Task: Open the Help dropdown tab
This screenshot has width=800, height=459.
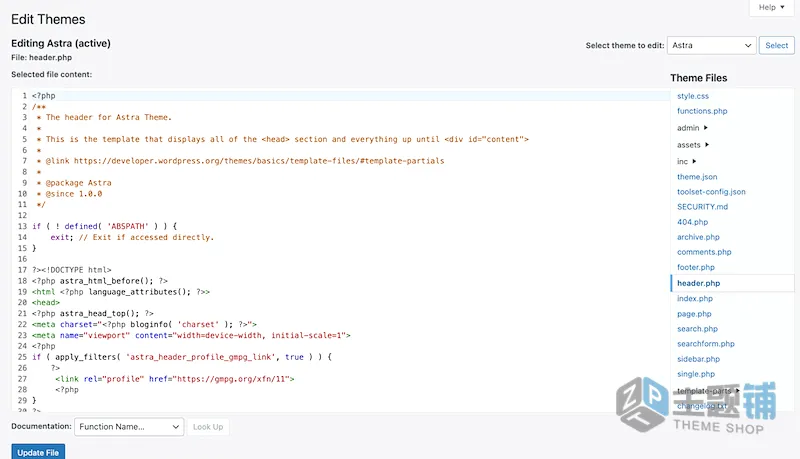Action: 771,7
